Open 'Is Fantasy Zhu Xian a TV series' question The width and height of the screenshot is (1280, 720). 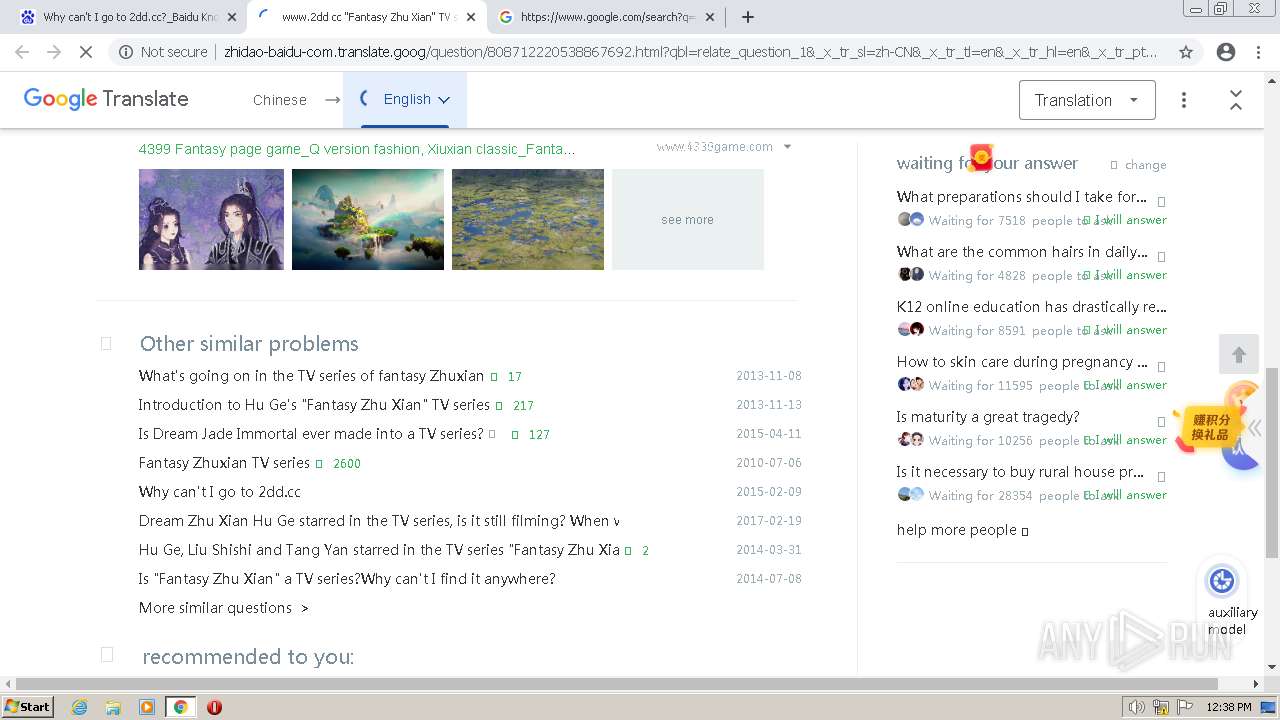pos(347,579)
